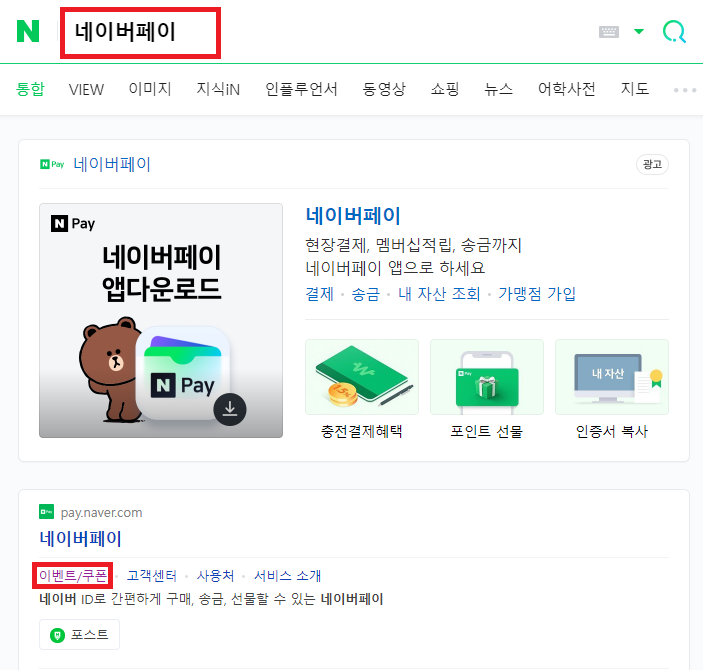Viewport: 703px width, 670px height.
Task: Open the 포인트 선물 thumbnail
Action: tap(487, 377)
